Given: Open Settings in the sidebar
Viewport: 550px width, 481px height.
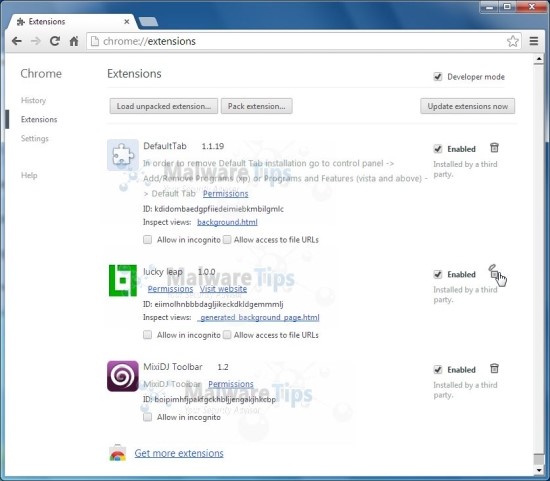Looking at the screenshot, I should click(35, 138).
